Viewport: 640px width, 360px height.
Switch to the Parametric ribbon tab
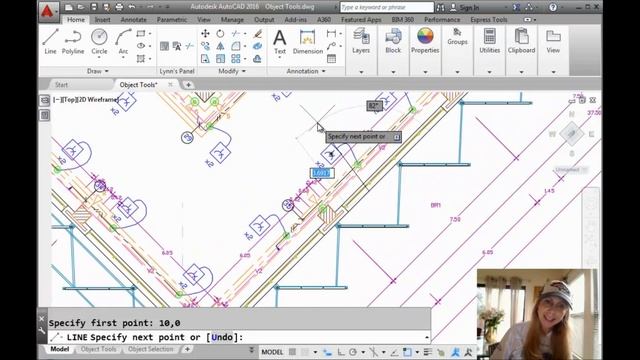(x=172, y=20)
